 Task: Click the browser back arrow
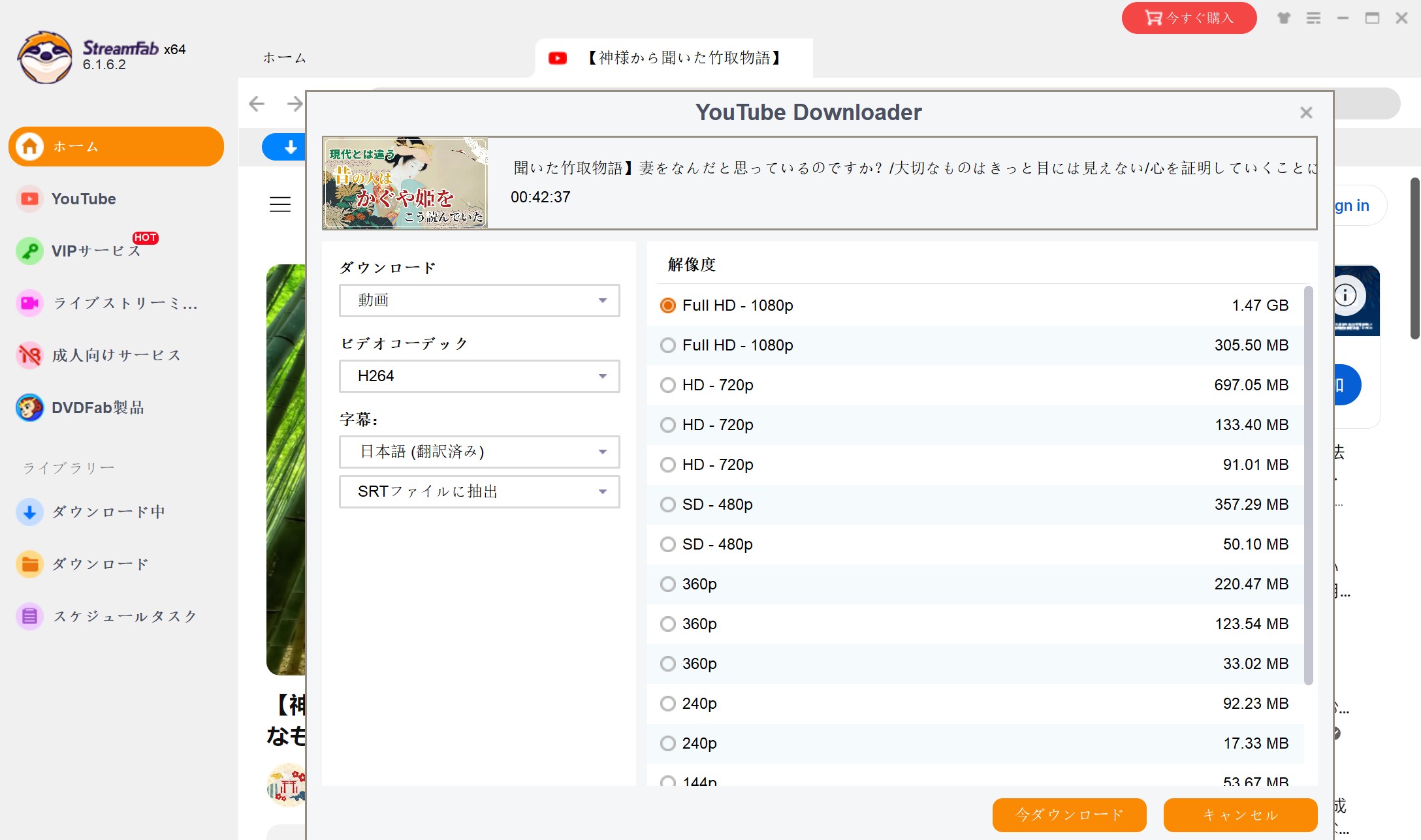click(257, 103)
